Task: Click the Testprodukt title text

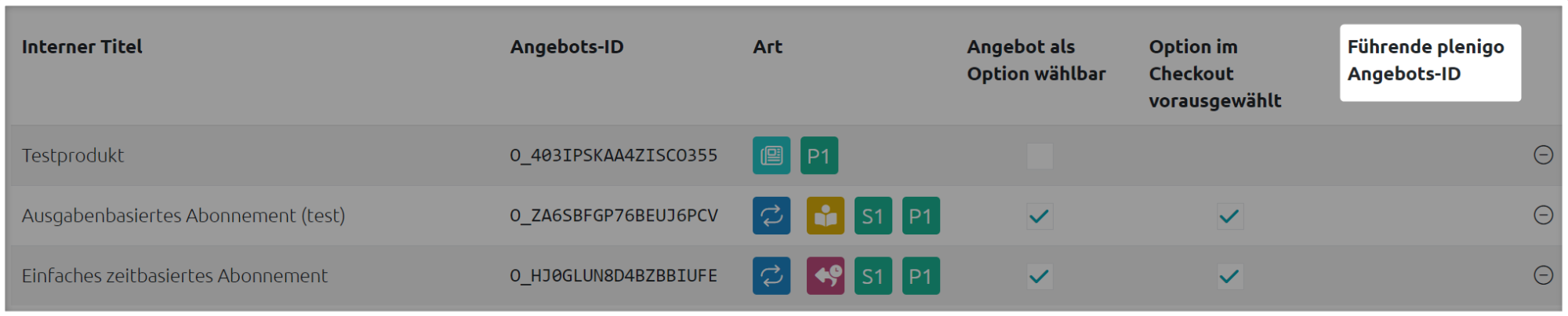Action: tap(73, 155)
